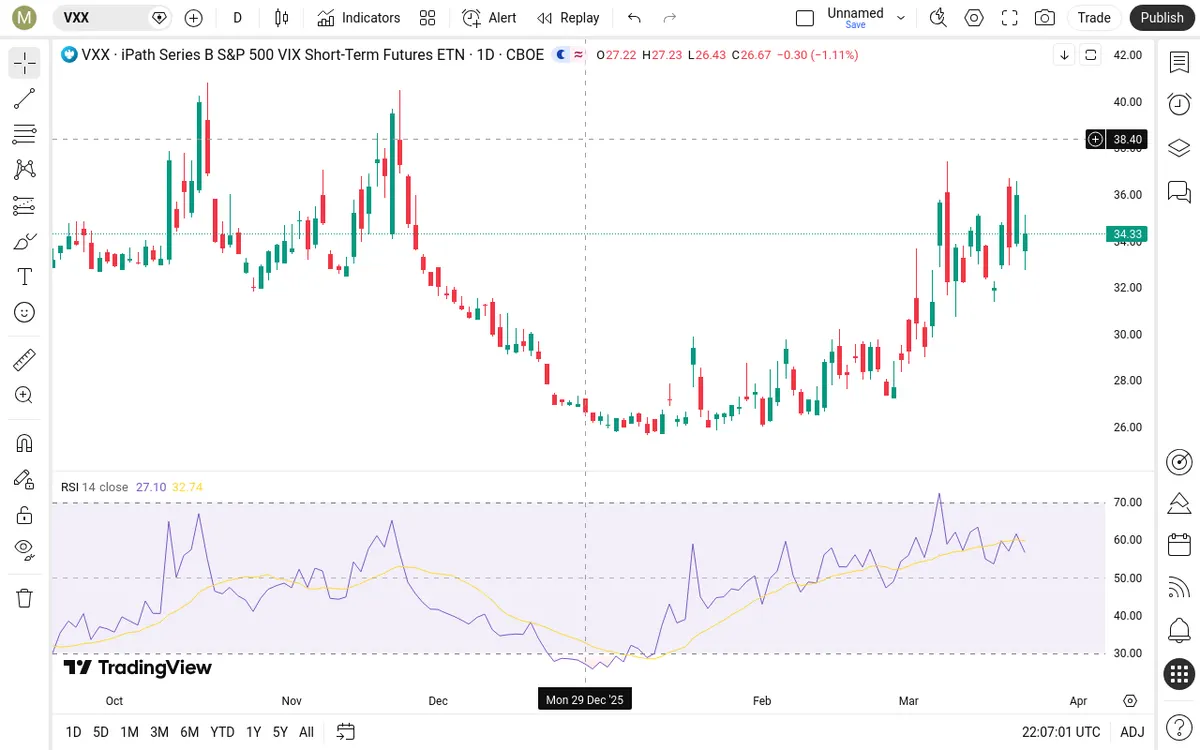
Task: Activate the zoom in tool
Action: tap(25, 395)
